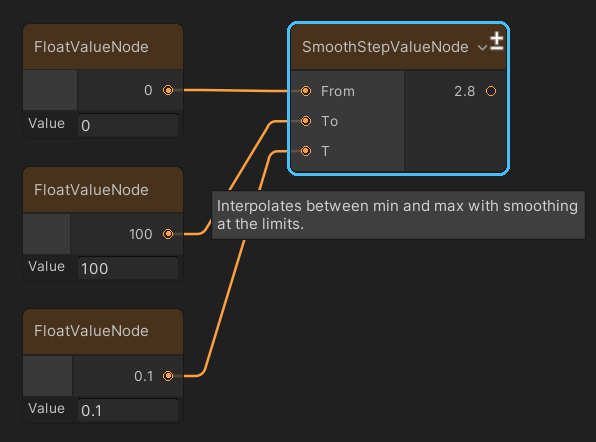Collapse SmoothStepValueNode using its chevron arrow
Screen dimensions: 596x442
[x=482, y=48]
